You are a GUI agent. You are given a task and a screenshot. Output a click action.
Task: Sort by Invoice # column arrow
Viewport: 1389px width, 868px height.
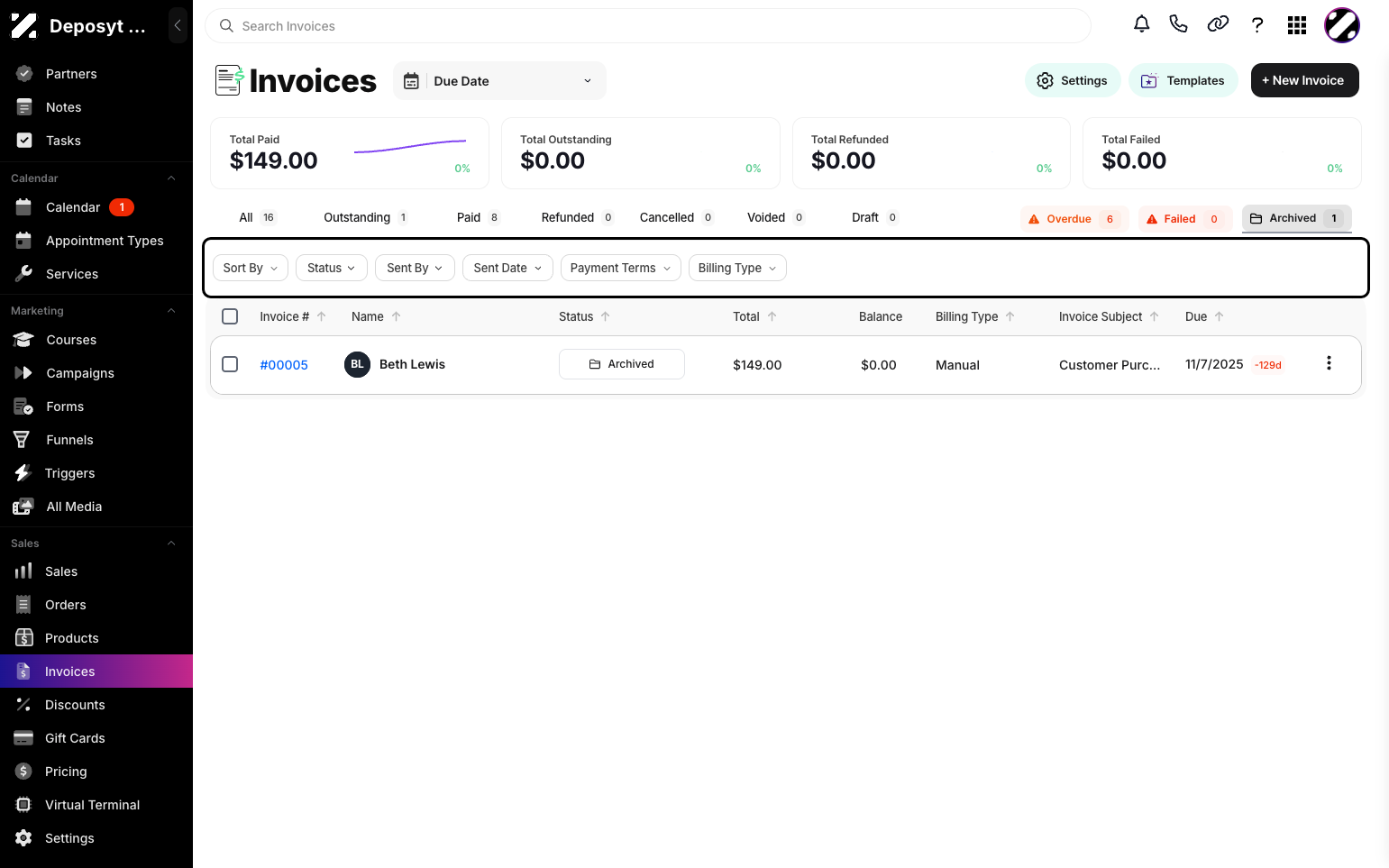pos(322,316)
